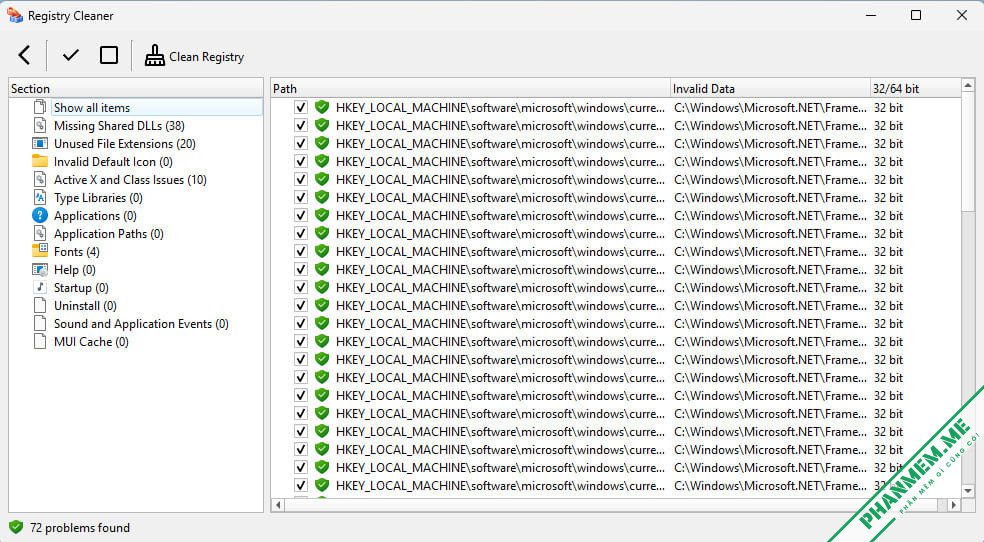Click the vertical scrollbar up arrow
The height and width of the screenshot is (542, 984).
tap(968, 86)
